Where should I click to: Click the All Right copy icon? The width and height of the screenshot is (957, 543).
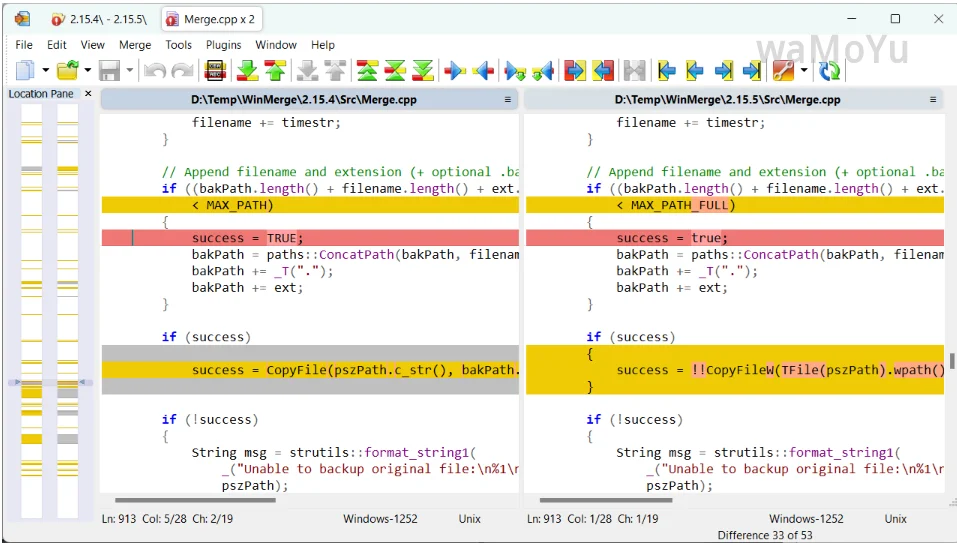click(x=574, y=71)
